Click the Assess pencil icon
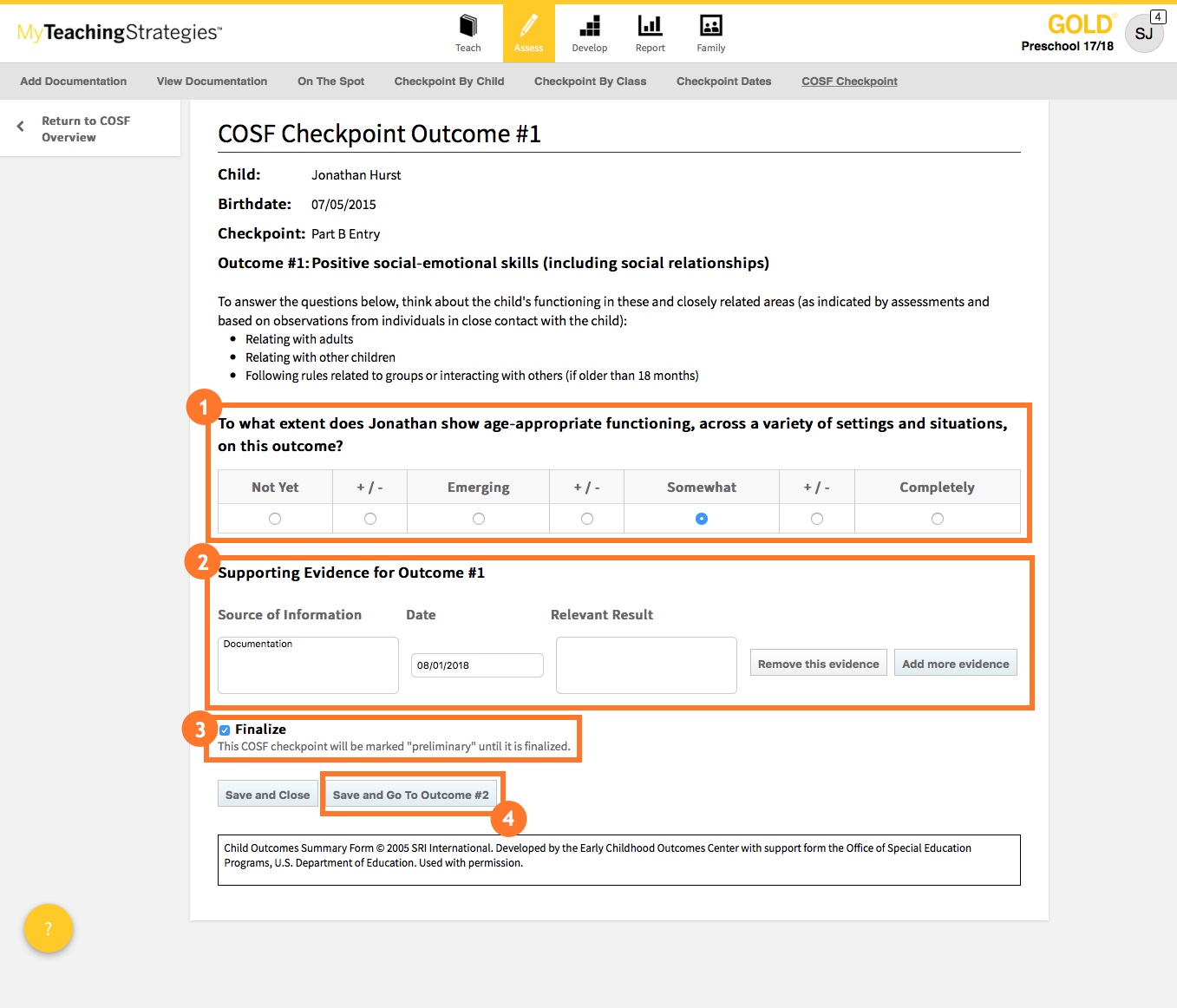The height and width of the screenshot is (1008, 1177). pyautogui.click(x=528, y=27)
